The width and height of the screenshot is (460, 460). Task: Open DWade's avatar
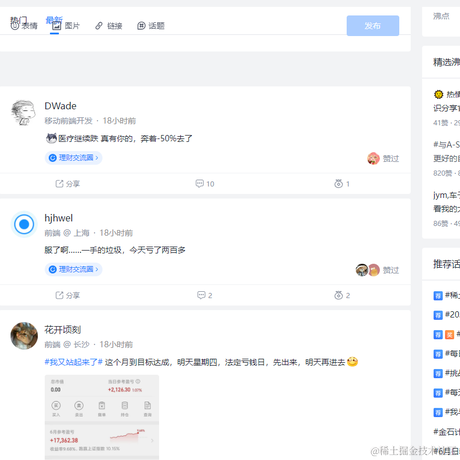pos(24,112)
